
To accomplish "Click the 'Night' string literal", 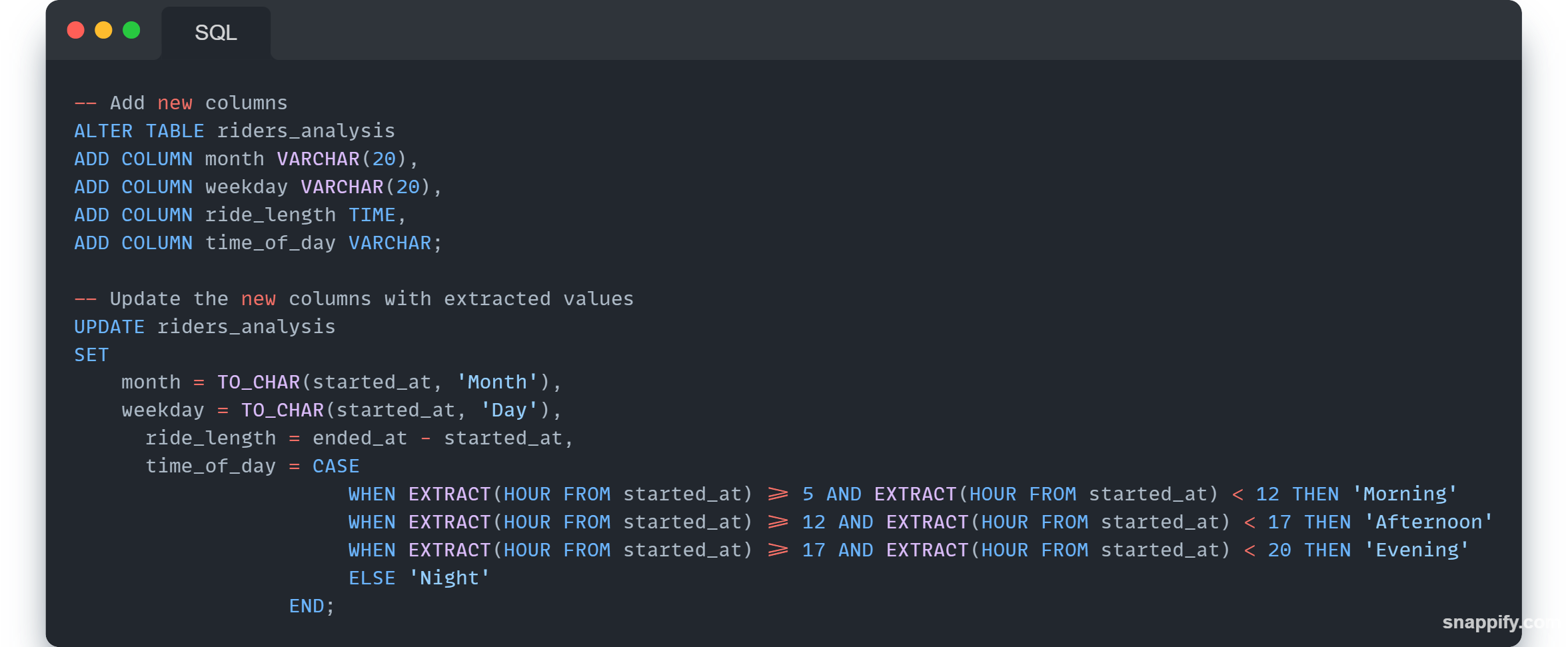I will (449, 578).
